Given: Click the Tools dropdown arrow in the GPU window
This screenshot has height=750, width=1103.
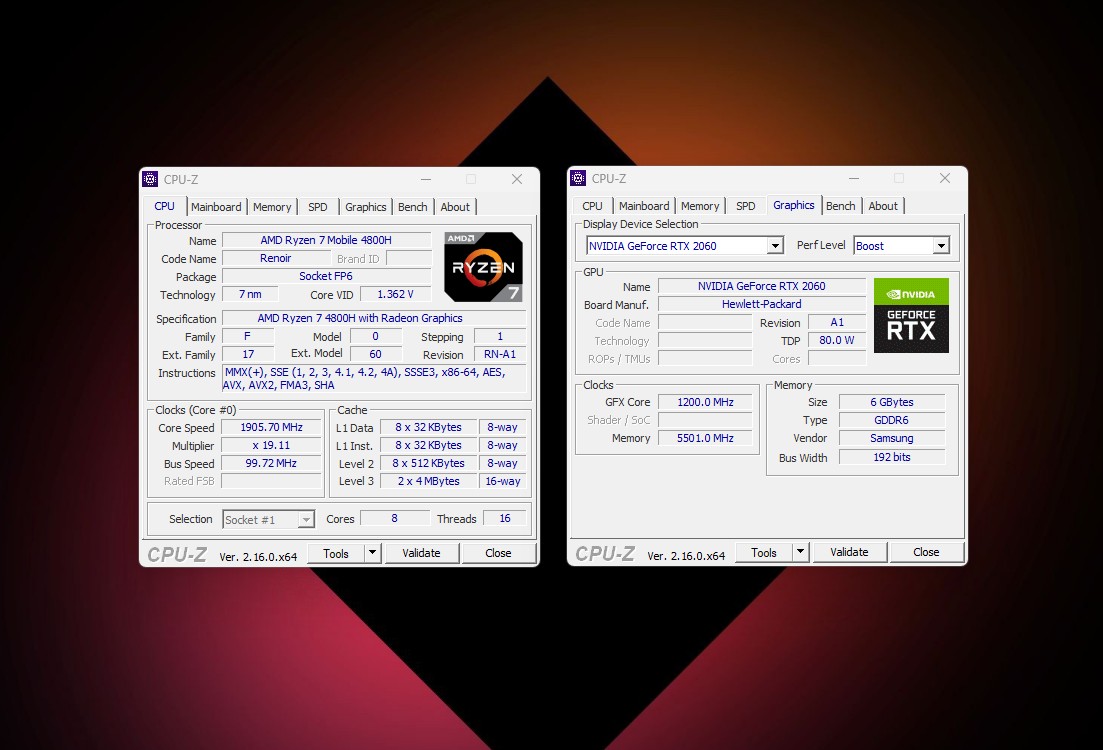Looking at the screenshot, I should point(800,552).
